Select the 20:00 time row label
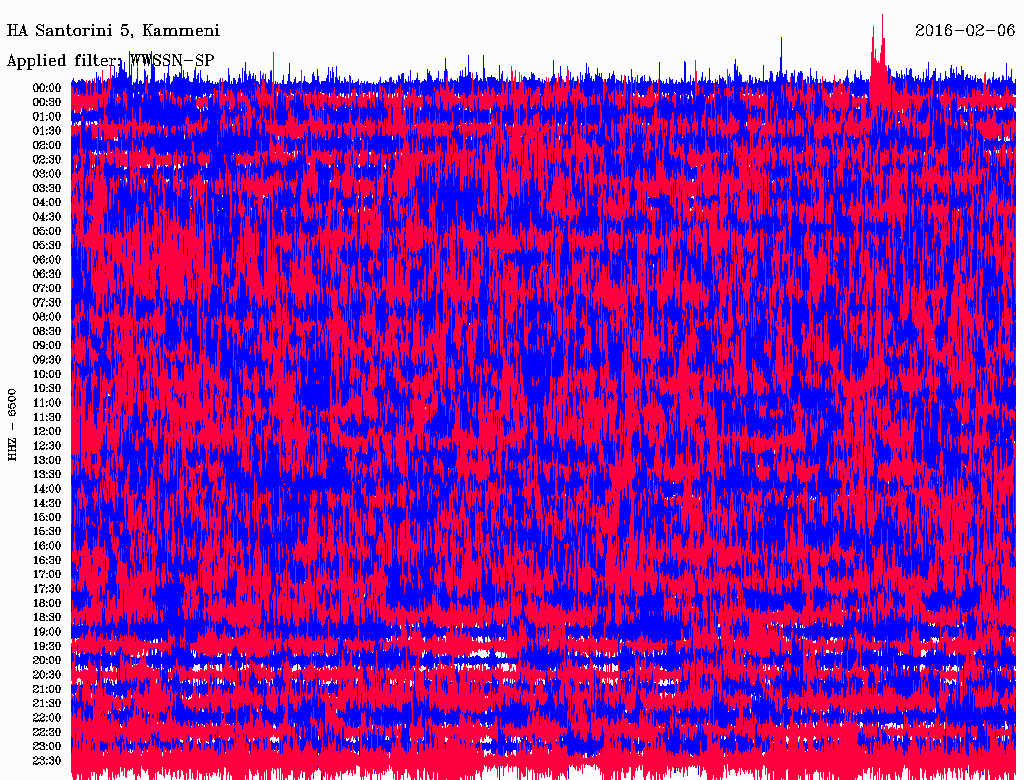The width and height of the screenshot is (1024, 780). tap(46, 660)
